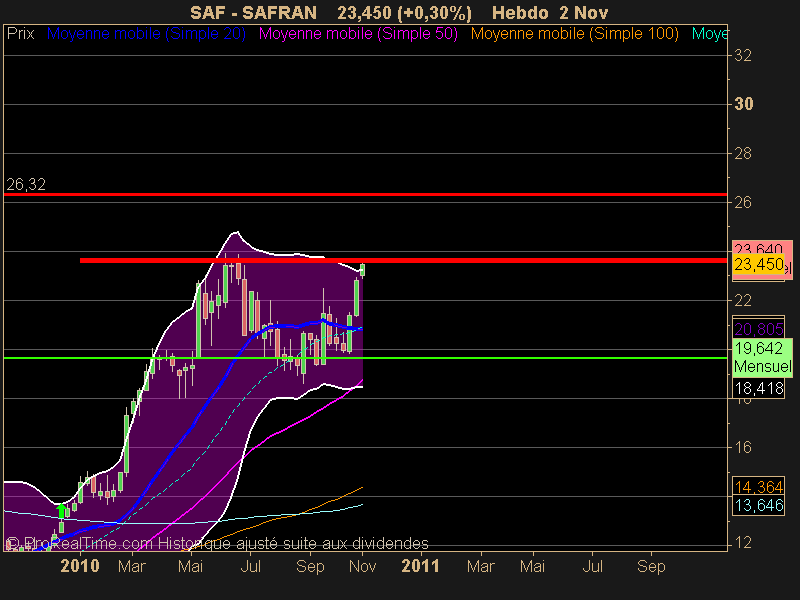This screenshot has width=800, height=600.
Task: Click the '16' price axis label
Action: pyautogui.click(x=743, y=447)
